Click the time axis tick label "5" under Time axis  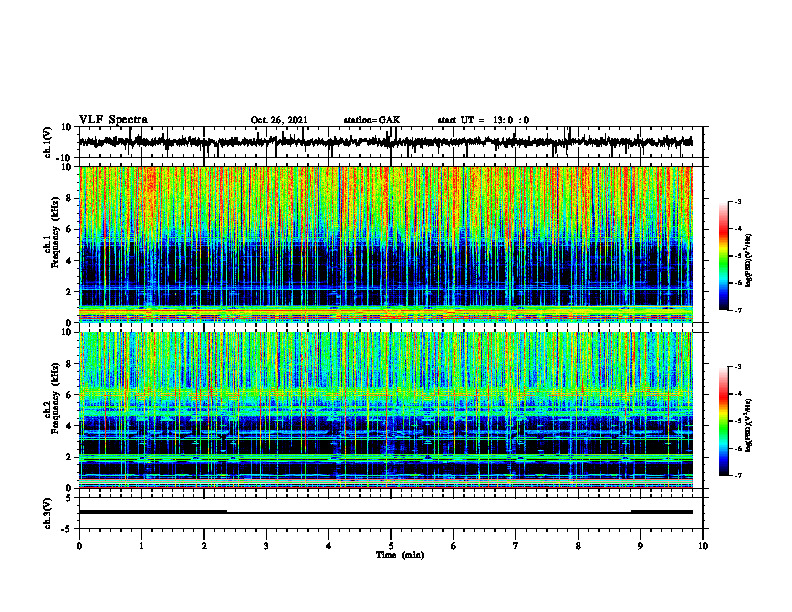point(391,546)
